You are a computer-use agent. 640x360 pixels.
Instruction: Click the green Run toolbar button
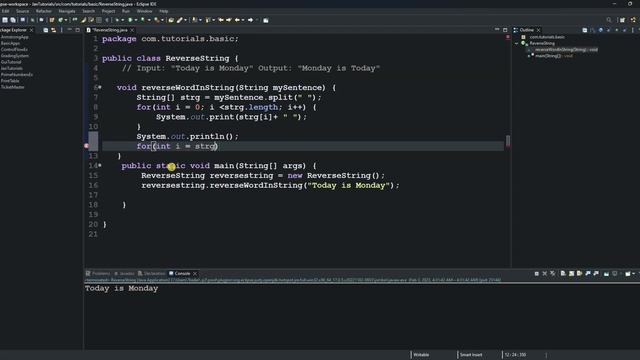130,20
